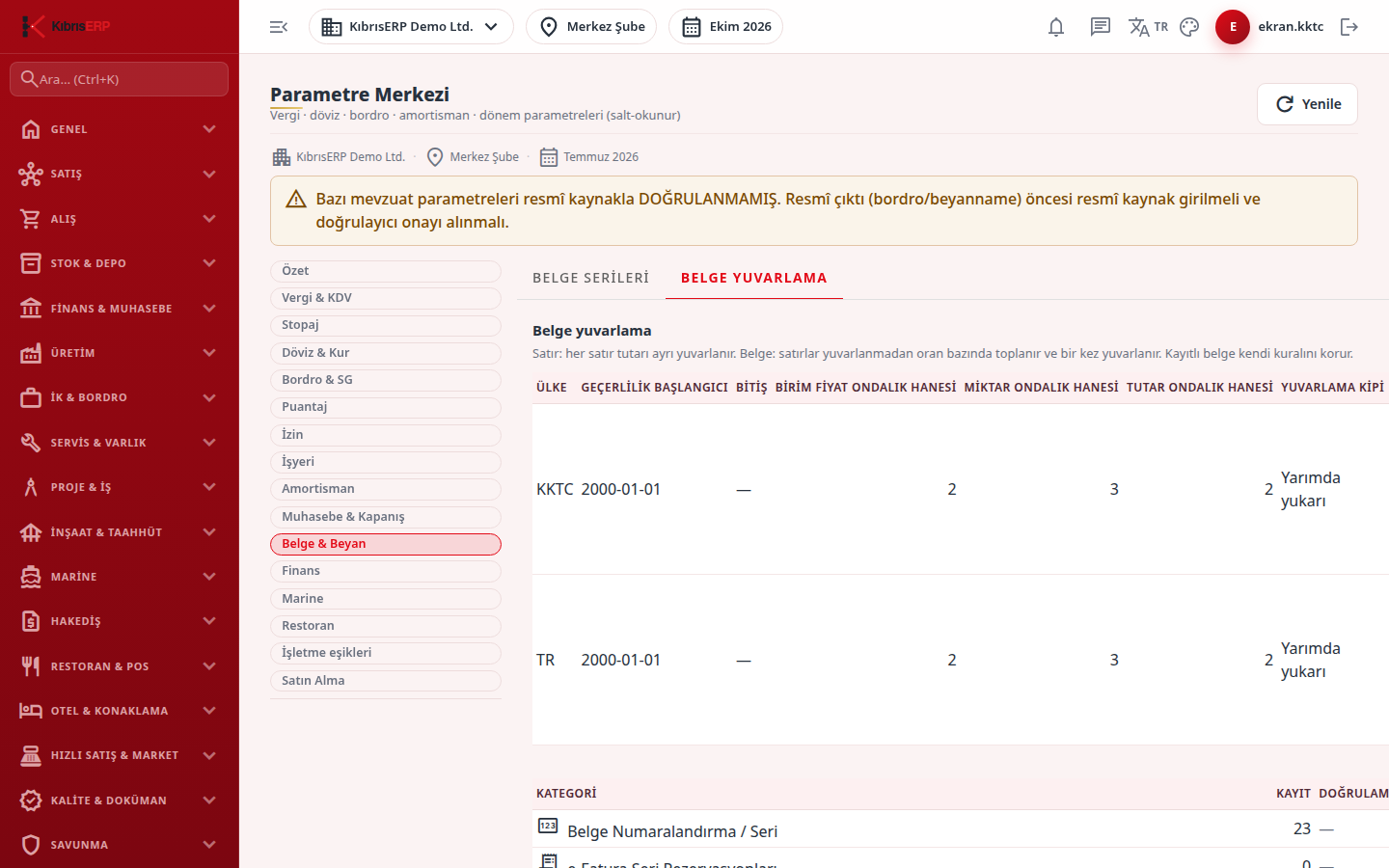Open theme palette icon
The width and height of the screenshot is (1389, 868).
[x=1189, y=27]
